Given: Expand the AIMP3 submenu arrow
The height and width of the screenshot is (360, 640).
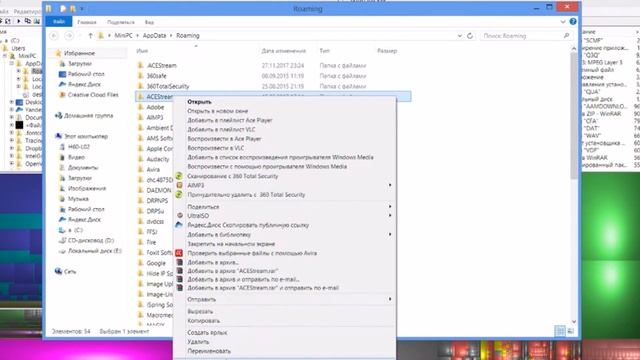Looking at the screenshot, I should [x=390, y=185].
